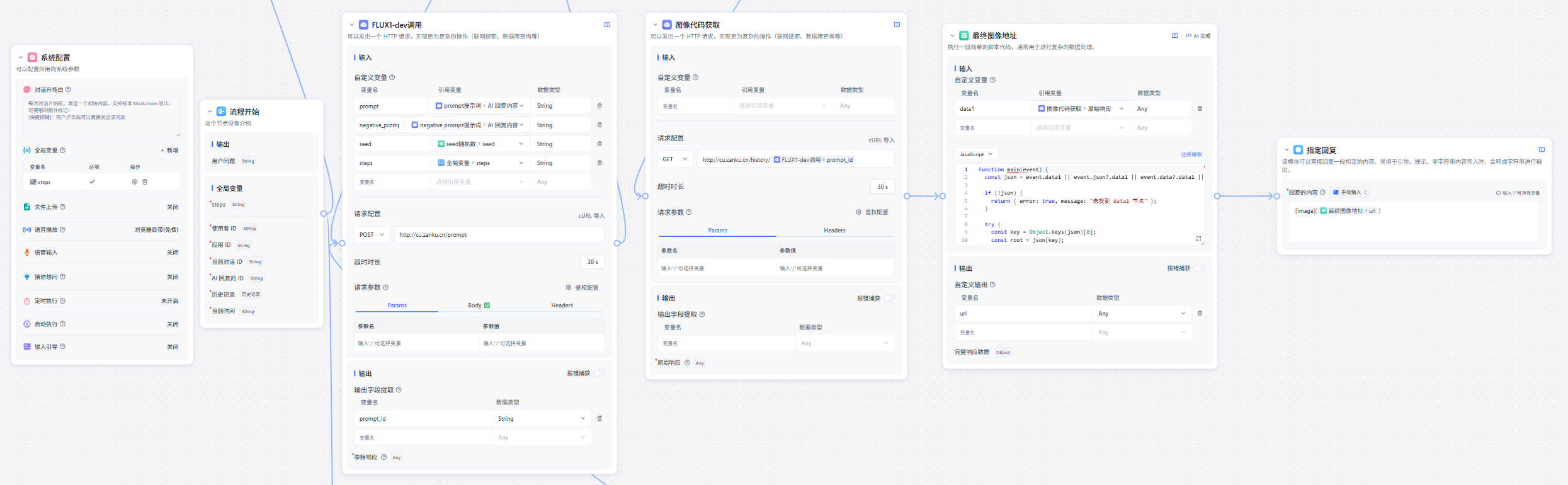
Task: Click AI 生成 in 最终图像地址 header
Action: (x=1198, y=36)
